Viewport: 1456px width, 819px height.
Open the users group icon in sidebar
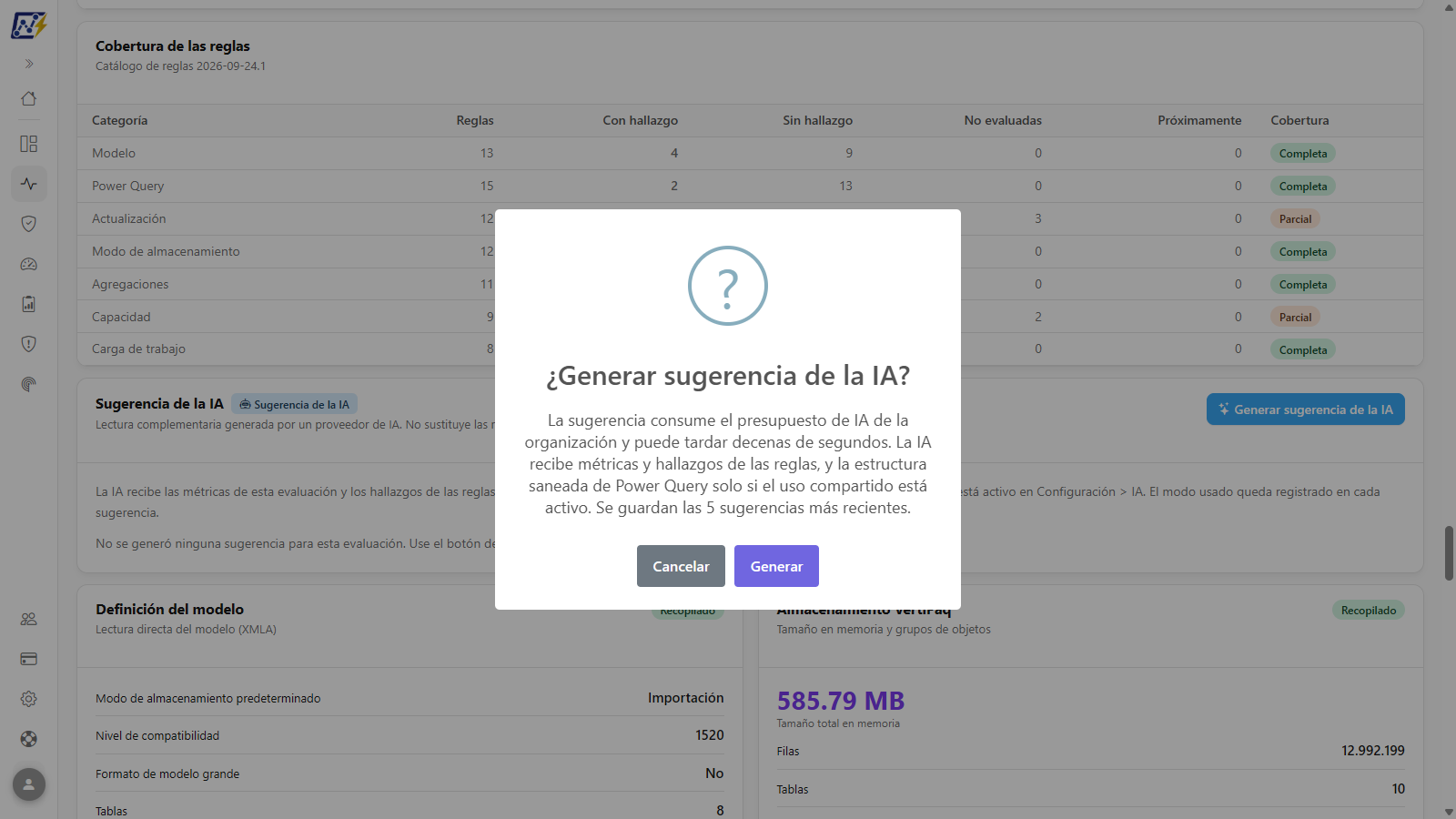point(29,619)
